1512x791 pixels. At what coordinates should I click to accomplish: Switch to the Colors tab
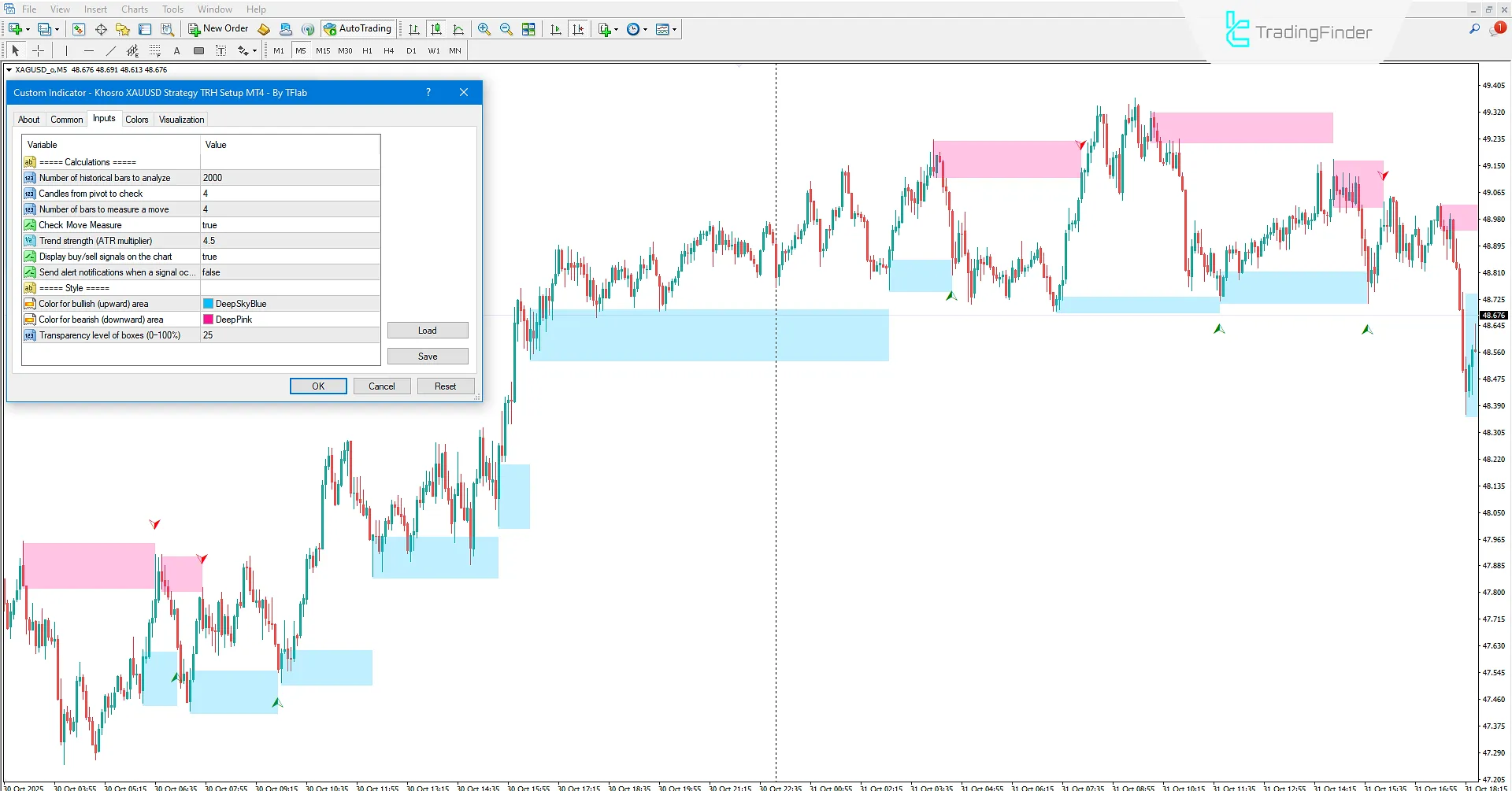click(137, 119)
